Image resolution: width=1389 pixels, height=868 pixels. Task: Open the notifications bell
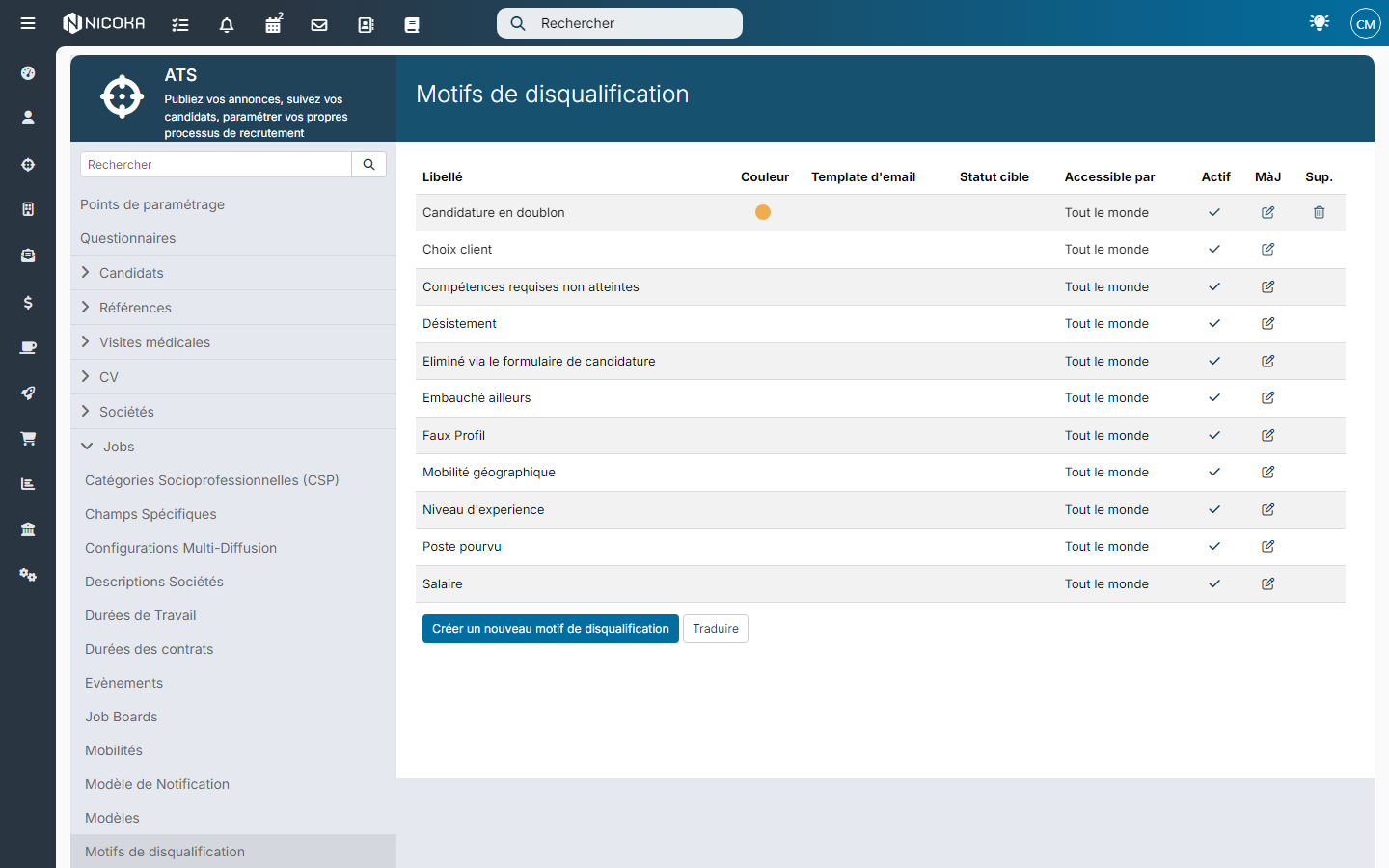coord(227,25)
